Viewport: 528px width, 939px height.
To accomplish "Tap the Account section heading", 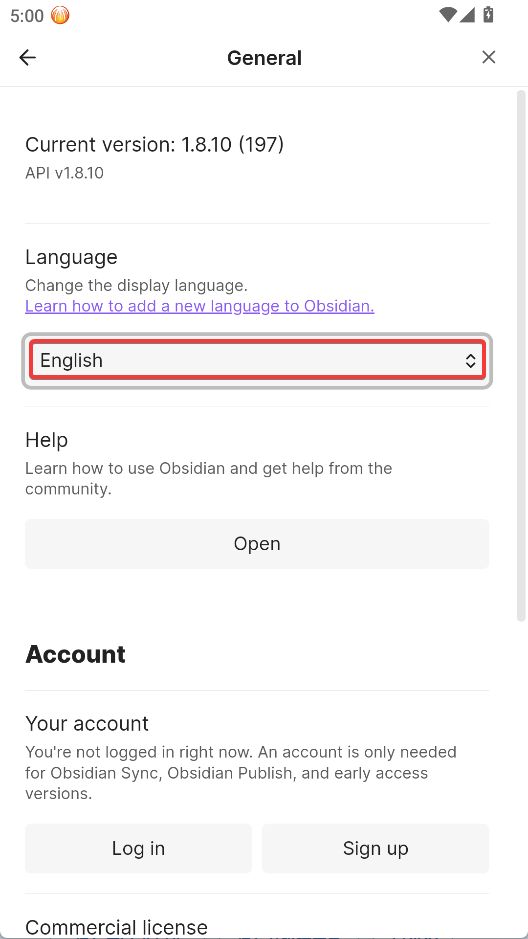I will (x=75, y=654).
